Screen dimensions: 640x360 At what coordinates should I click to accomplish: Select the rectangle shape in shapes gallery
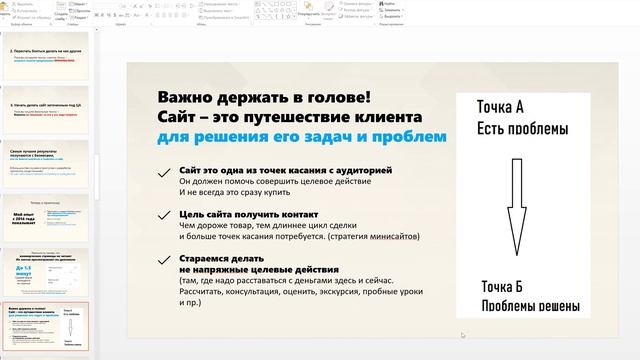[x=276, y=4]
